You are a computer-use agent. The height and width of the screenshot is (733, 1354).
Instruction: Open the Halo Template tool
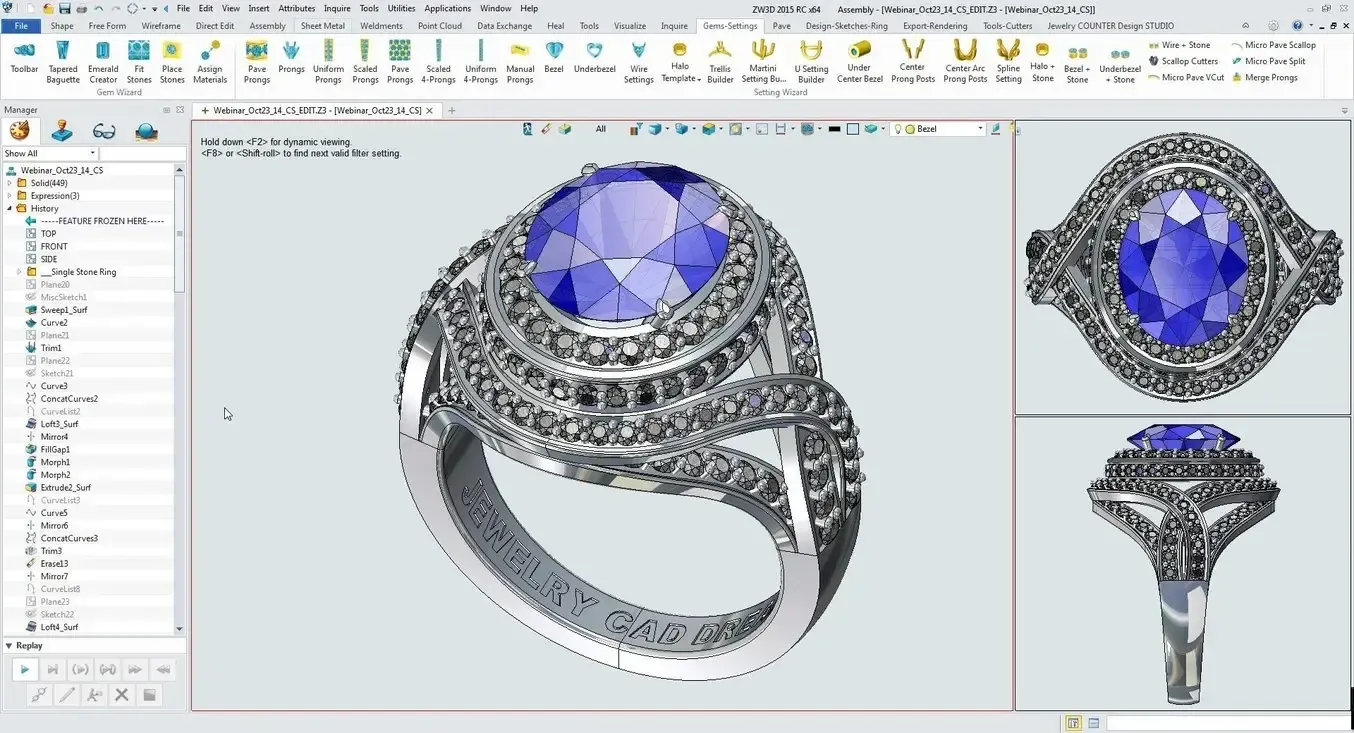[x=680, y=60]
